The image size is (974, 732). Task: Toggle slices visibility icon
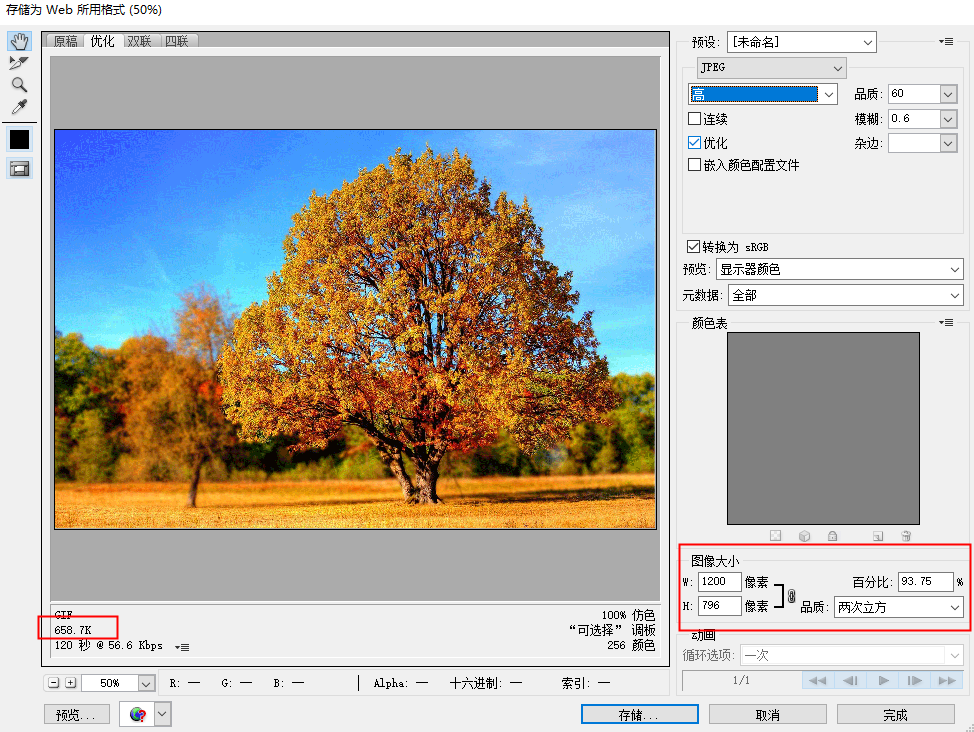[19, 169]
